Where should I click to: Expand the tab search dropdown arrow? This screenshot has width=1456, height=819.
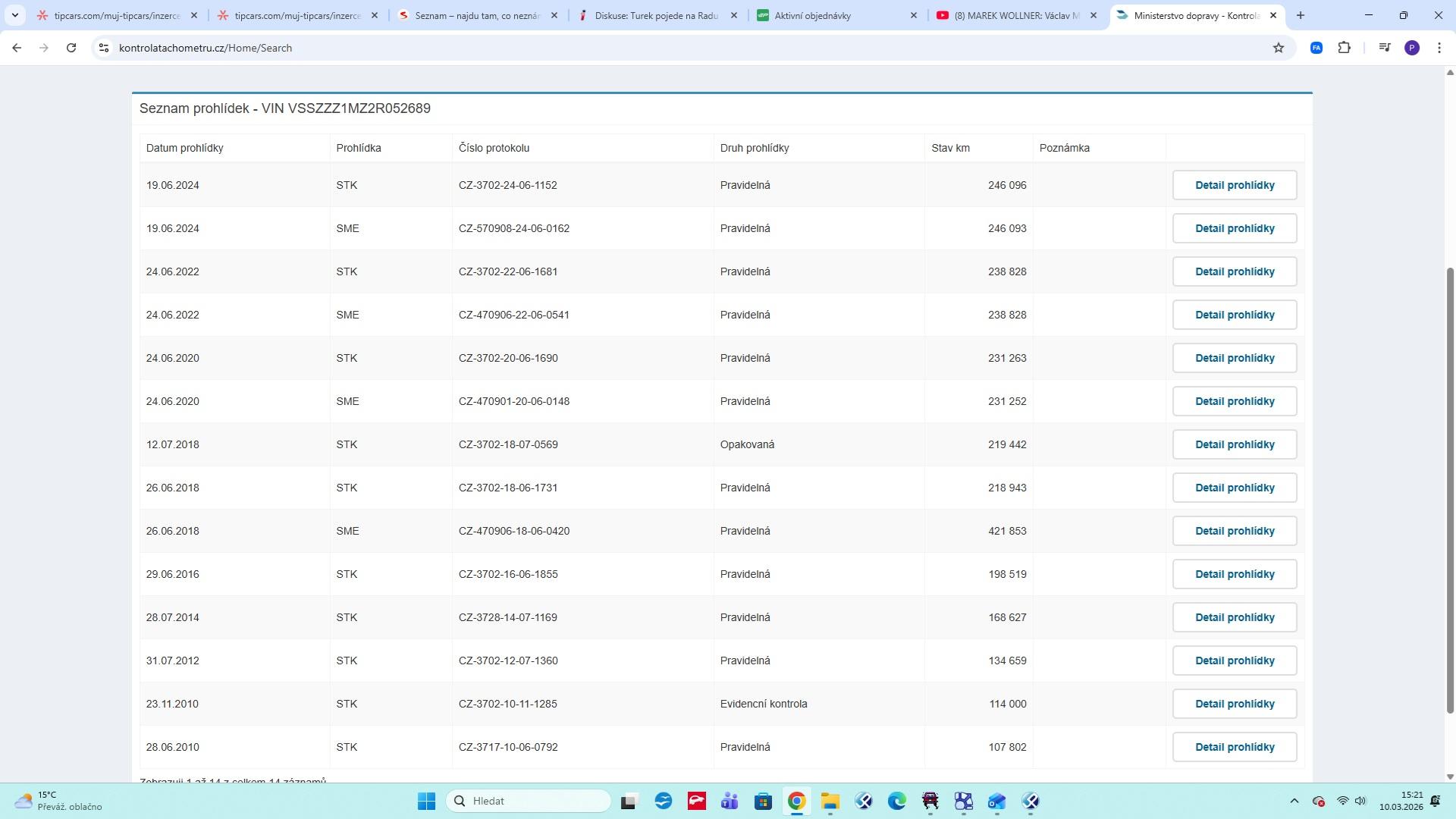pos(14,15)
